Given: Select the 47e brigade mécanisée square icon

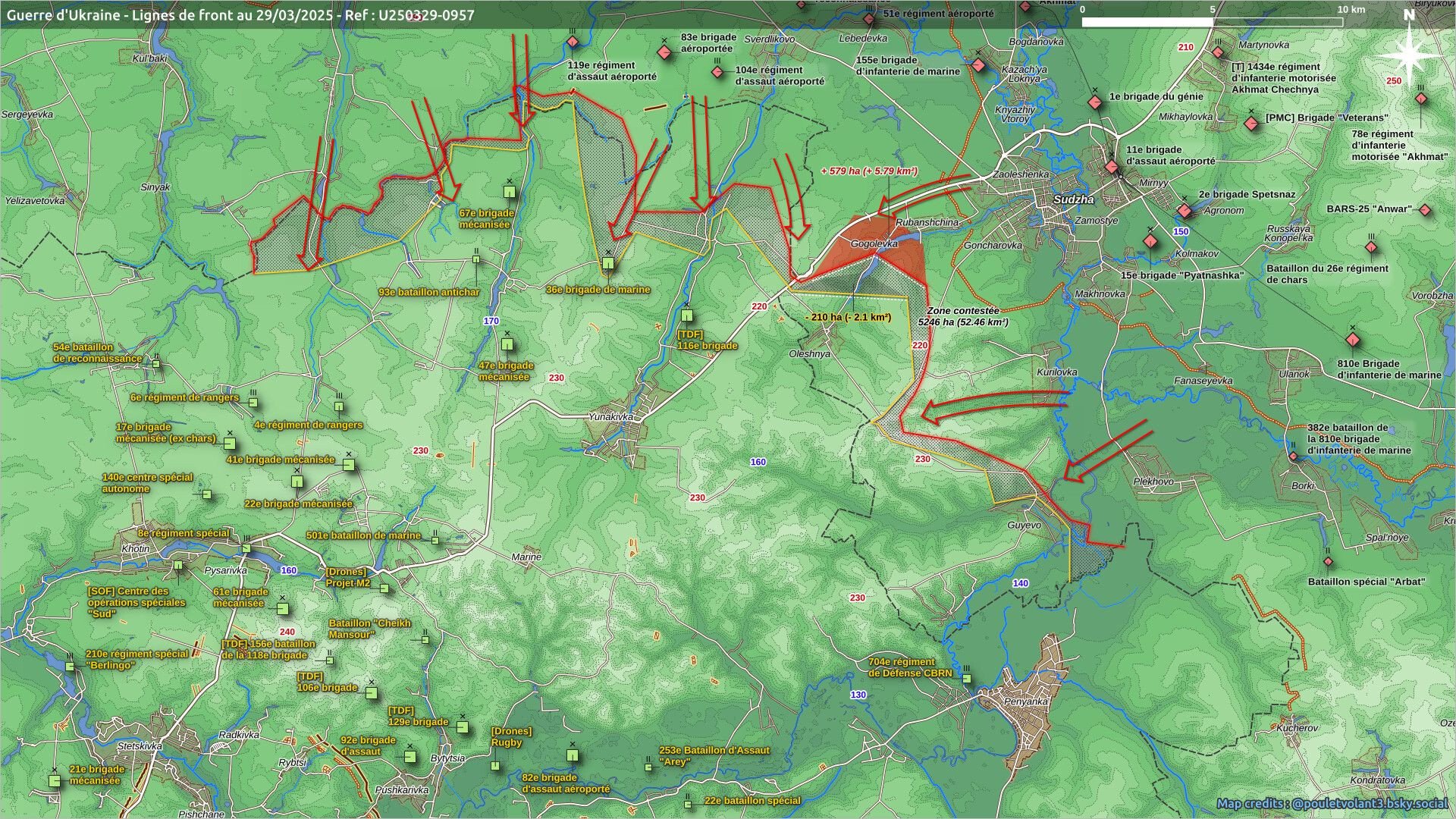Looking at the screenshot, I should 507,345.
